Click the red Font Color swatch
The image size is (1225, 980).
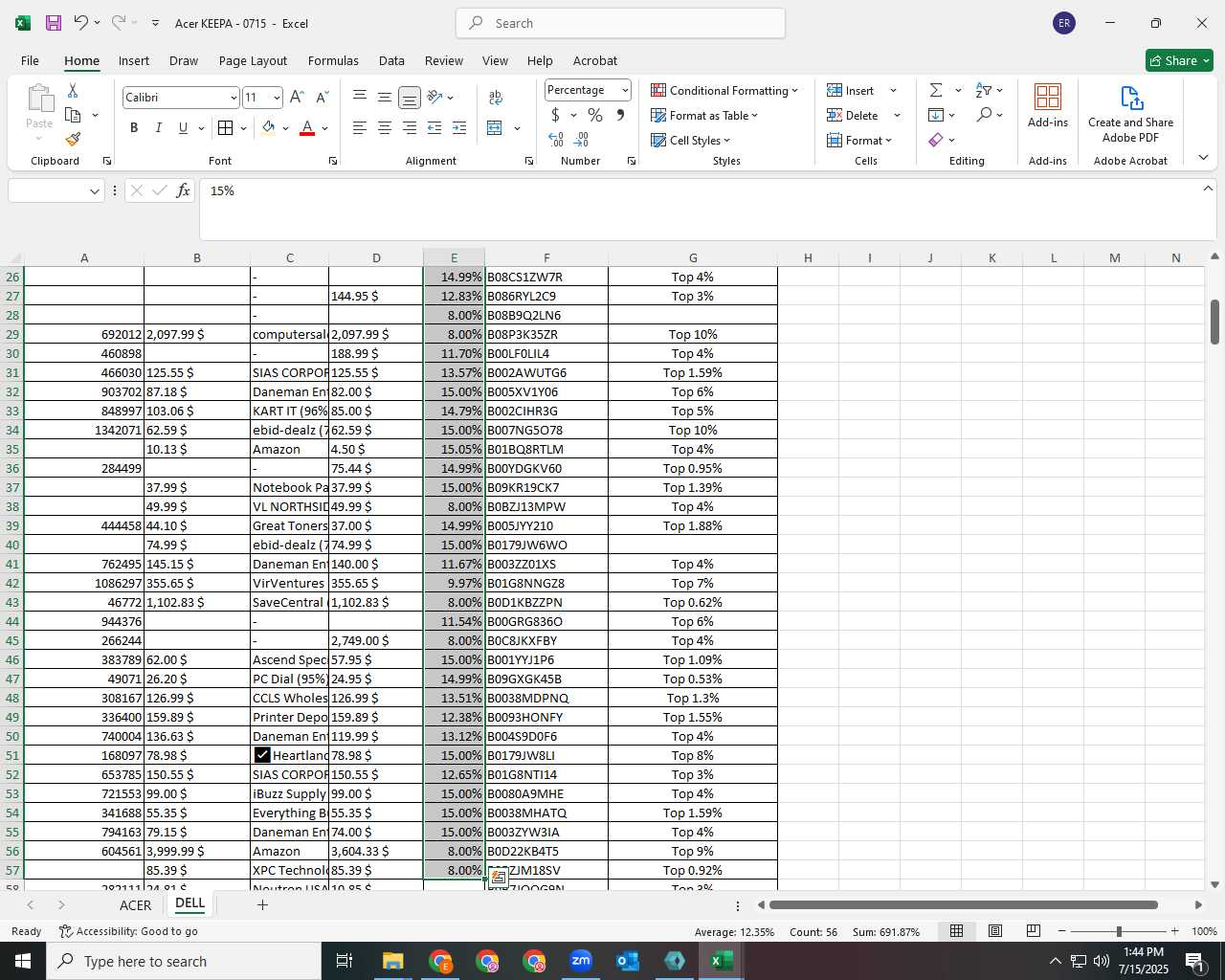(307, 127)
